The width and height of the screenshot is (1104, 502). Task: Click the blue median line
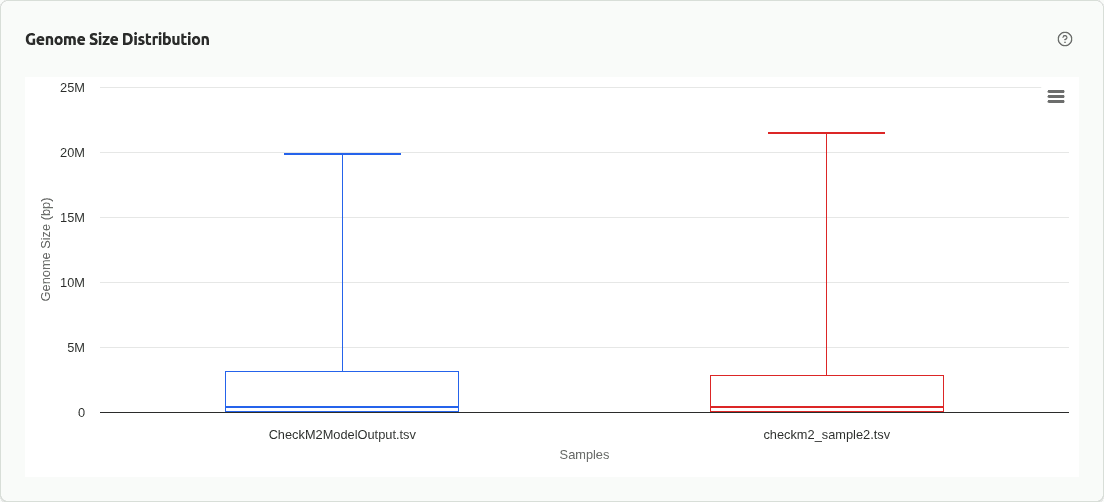pyautogui.click(x=342, y=407)
